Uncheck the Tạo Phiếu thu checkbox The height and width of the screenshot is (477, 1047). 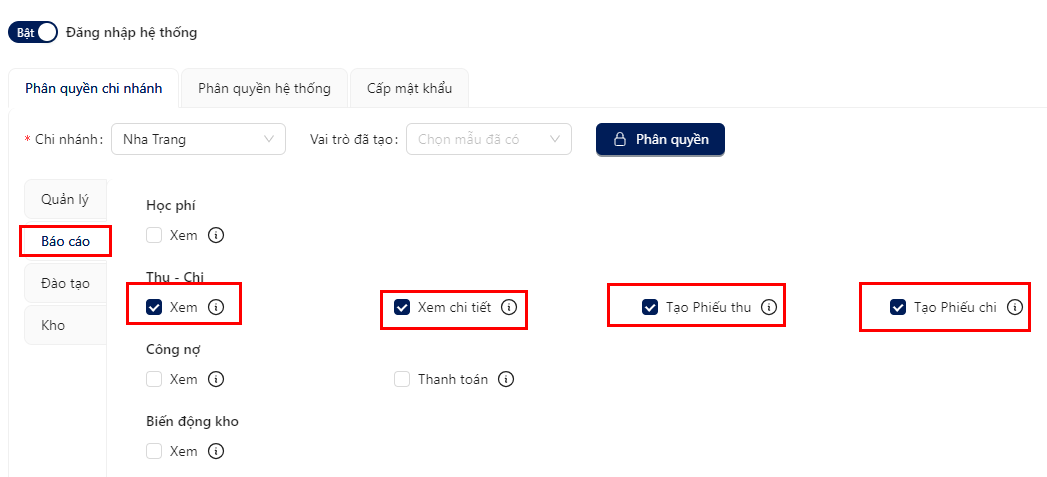tap(650, 307)
